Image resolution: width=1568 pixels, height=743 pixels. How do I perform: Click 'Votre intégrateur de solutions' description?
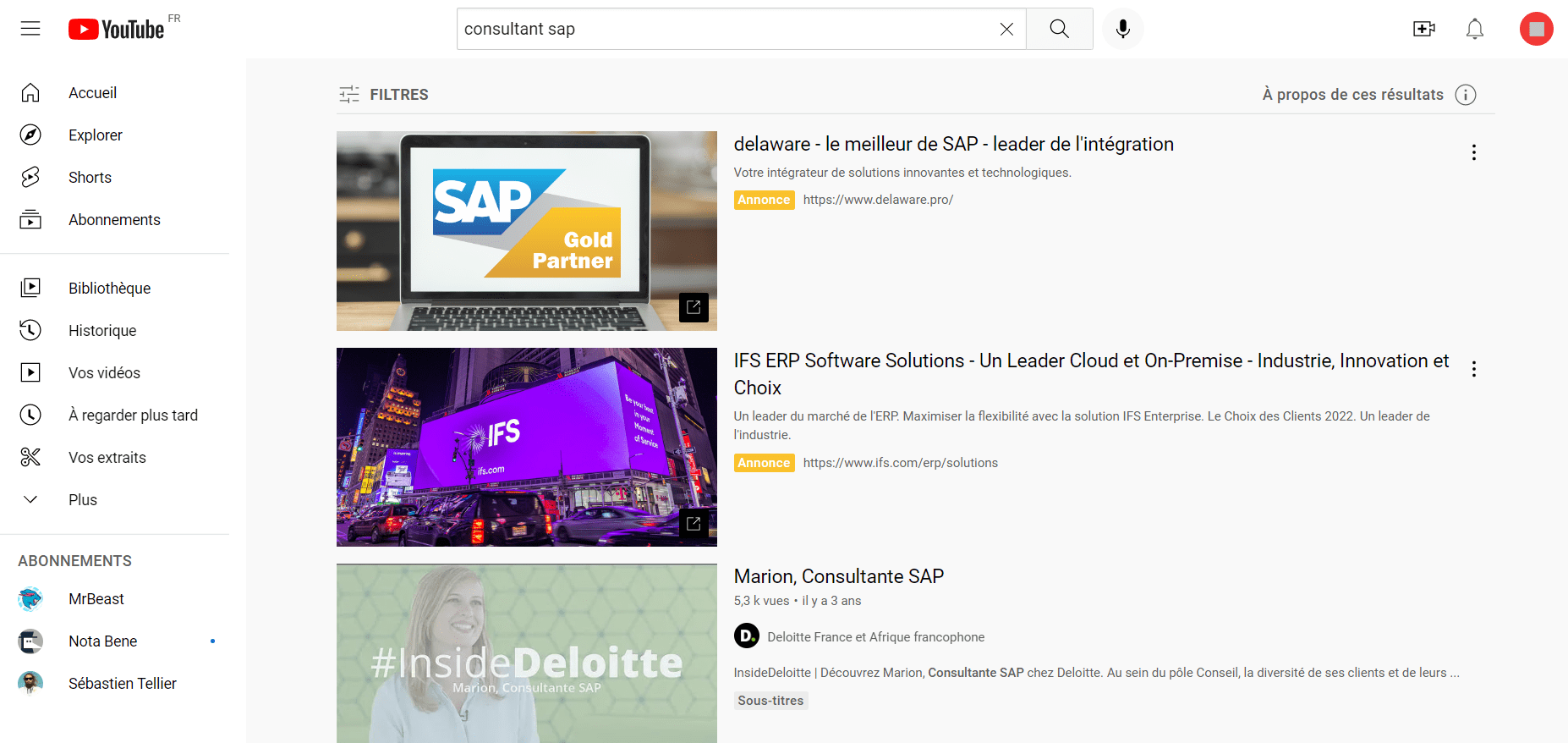902,173
